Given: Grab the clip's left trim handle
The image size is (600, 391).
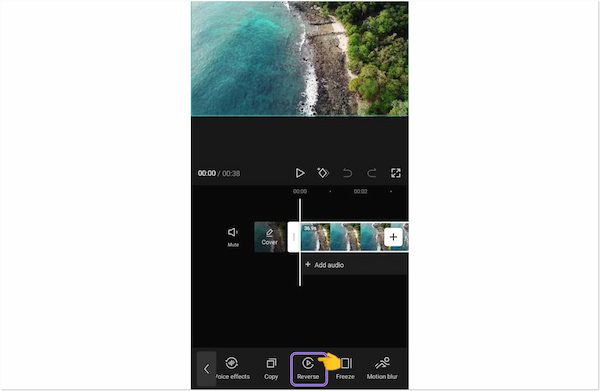Looking at the screenshot, I should tap(294, 237).
